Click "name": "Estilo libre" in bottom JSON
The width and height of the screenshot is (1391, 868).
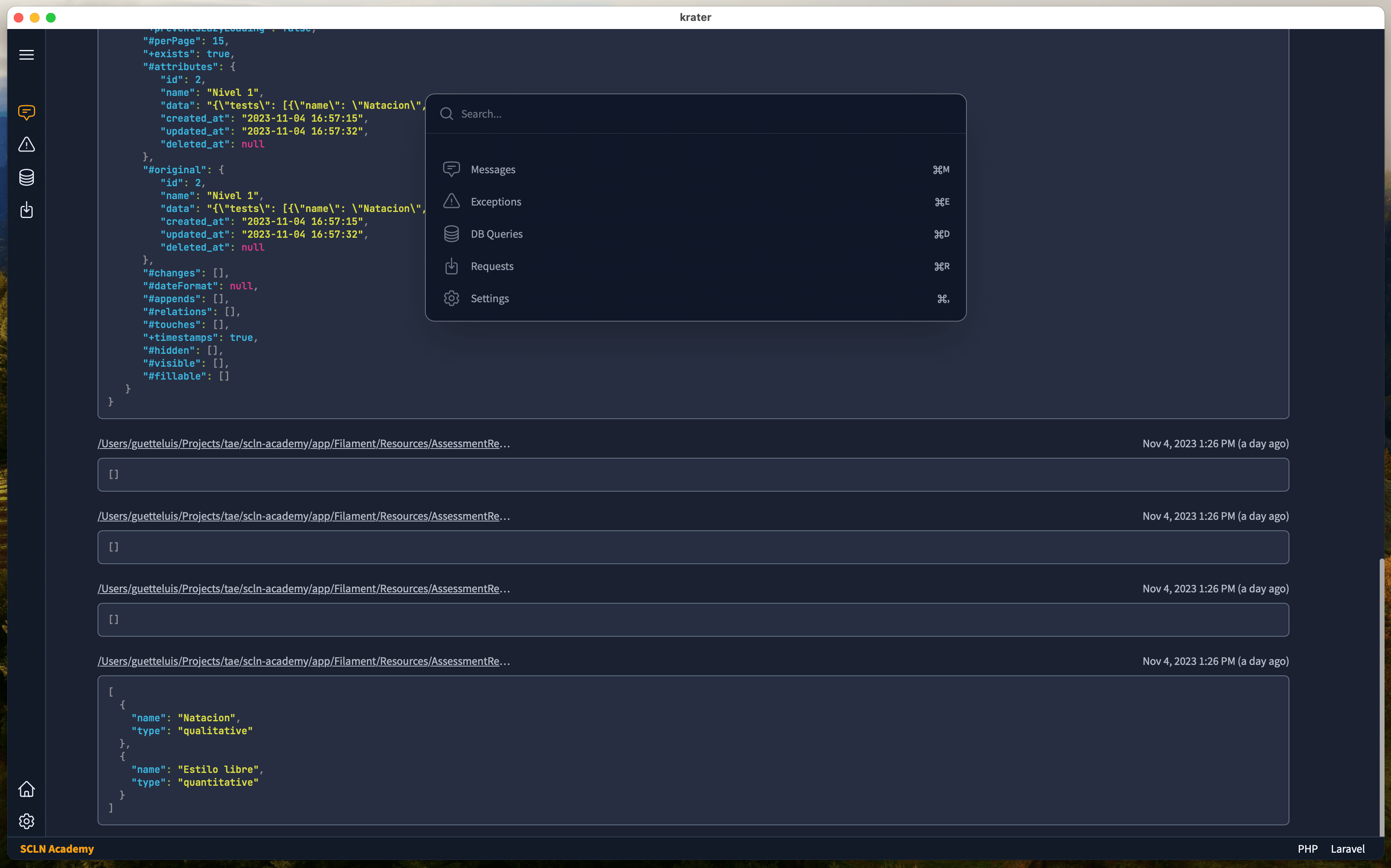click(x=197, y=769)
